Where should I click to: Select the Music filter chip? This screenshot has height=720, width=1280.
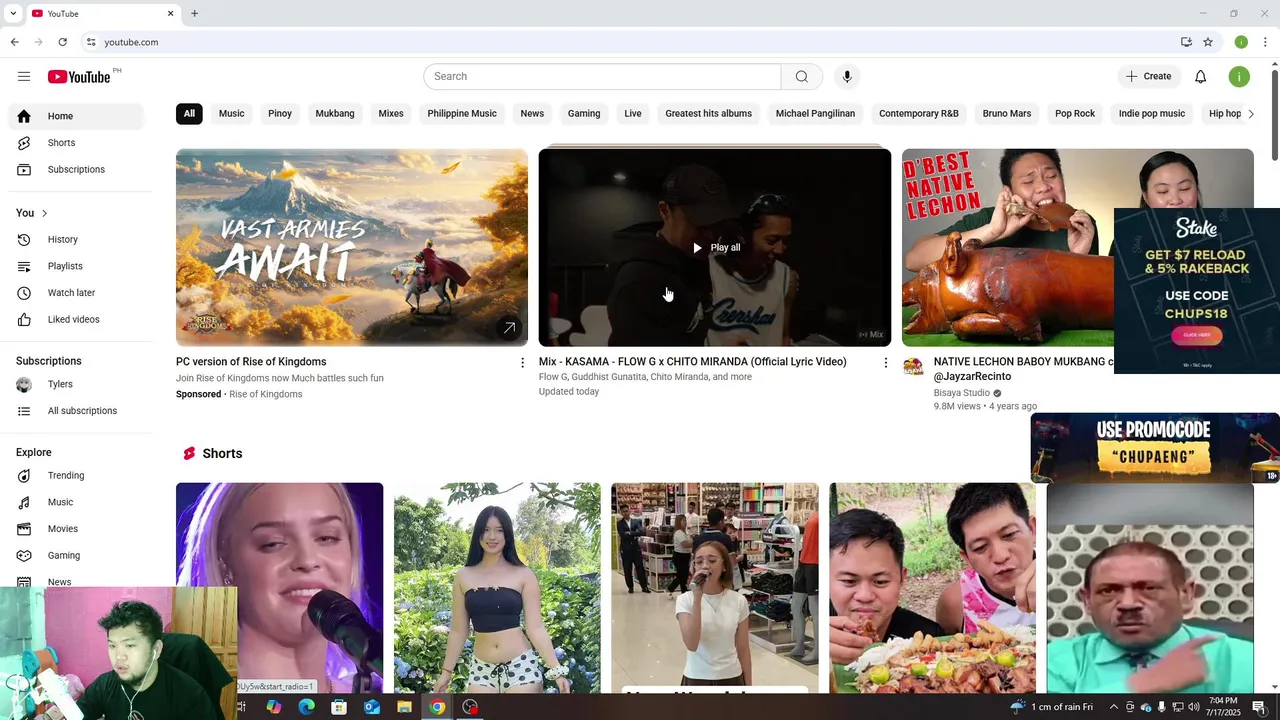click(231, 114)
